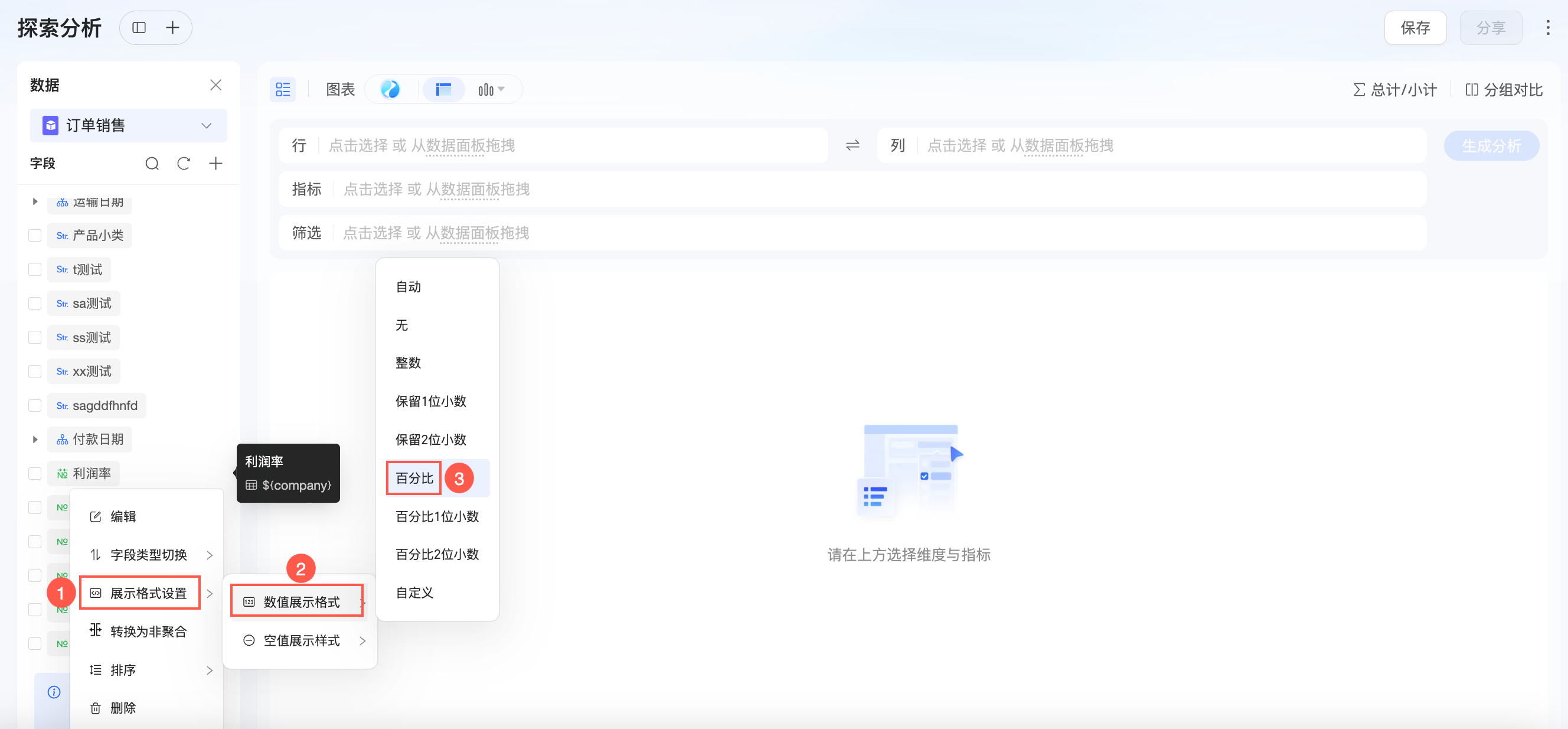This screenshot has height=729, width=1568.
Task: Open 总计/小计 settings
Action: point(1394,90)
